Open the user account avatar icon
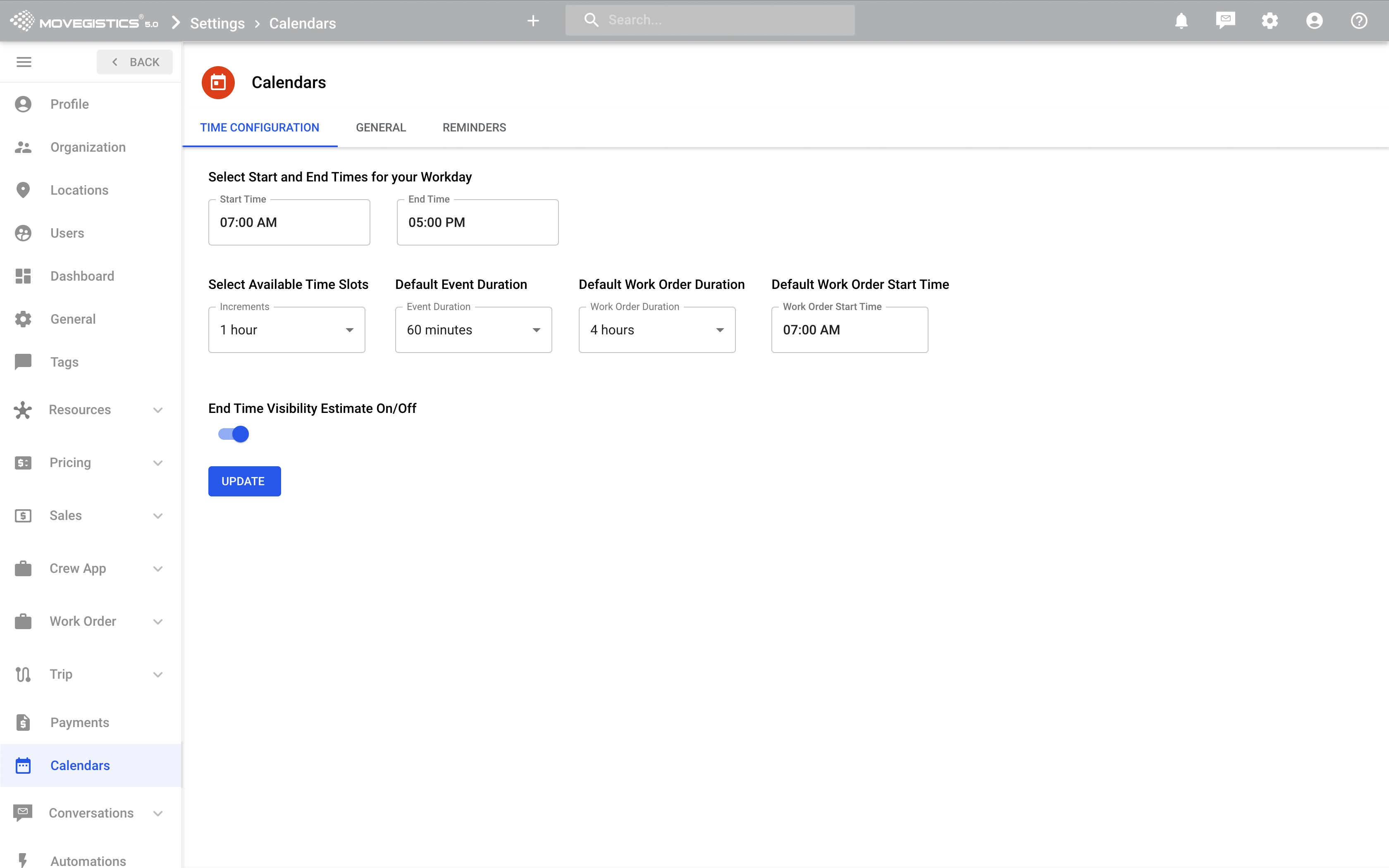This screenshot has width=1389, height=868. [1314, 21]
